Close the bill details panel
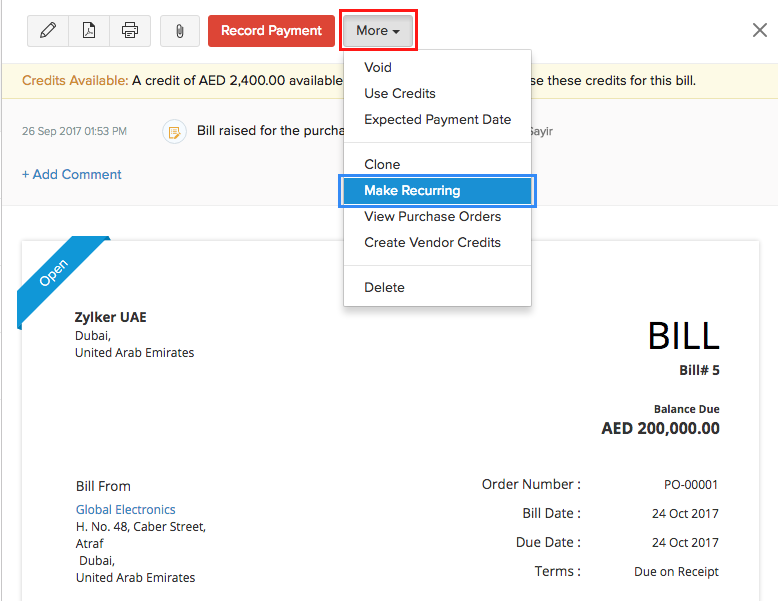 click(760, 30)
